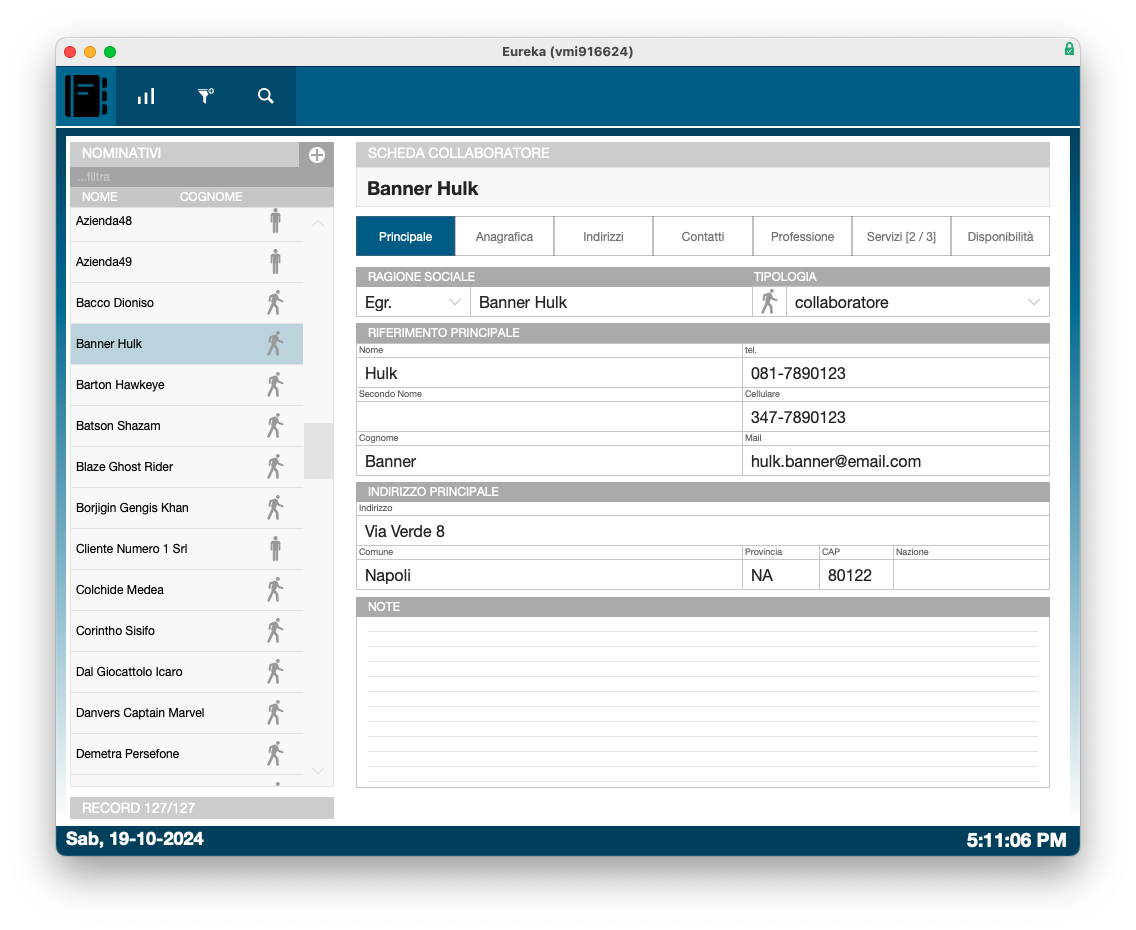Select Blaze Ghost Rider in the list
The height and width of the screenshot is (930, 1136).
[x=186, y=467]
